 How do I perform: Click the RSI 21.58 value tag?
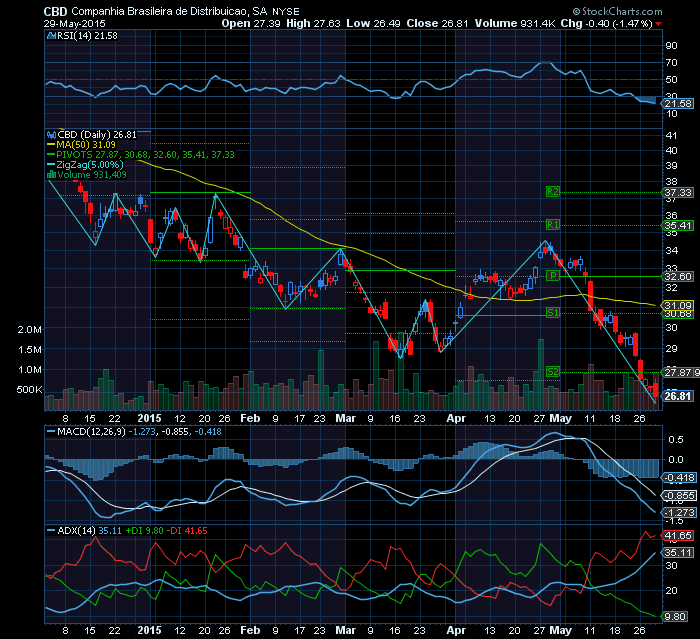click(x=678, y=103)
